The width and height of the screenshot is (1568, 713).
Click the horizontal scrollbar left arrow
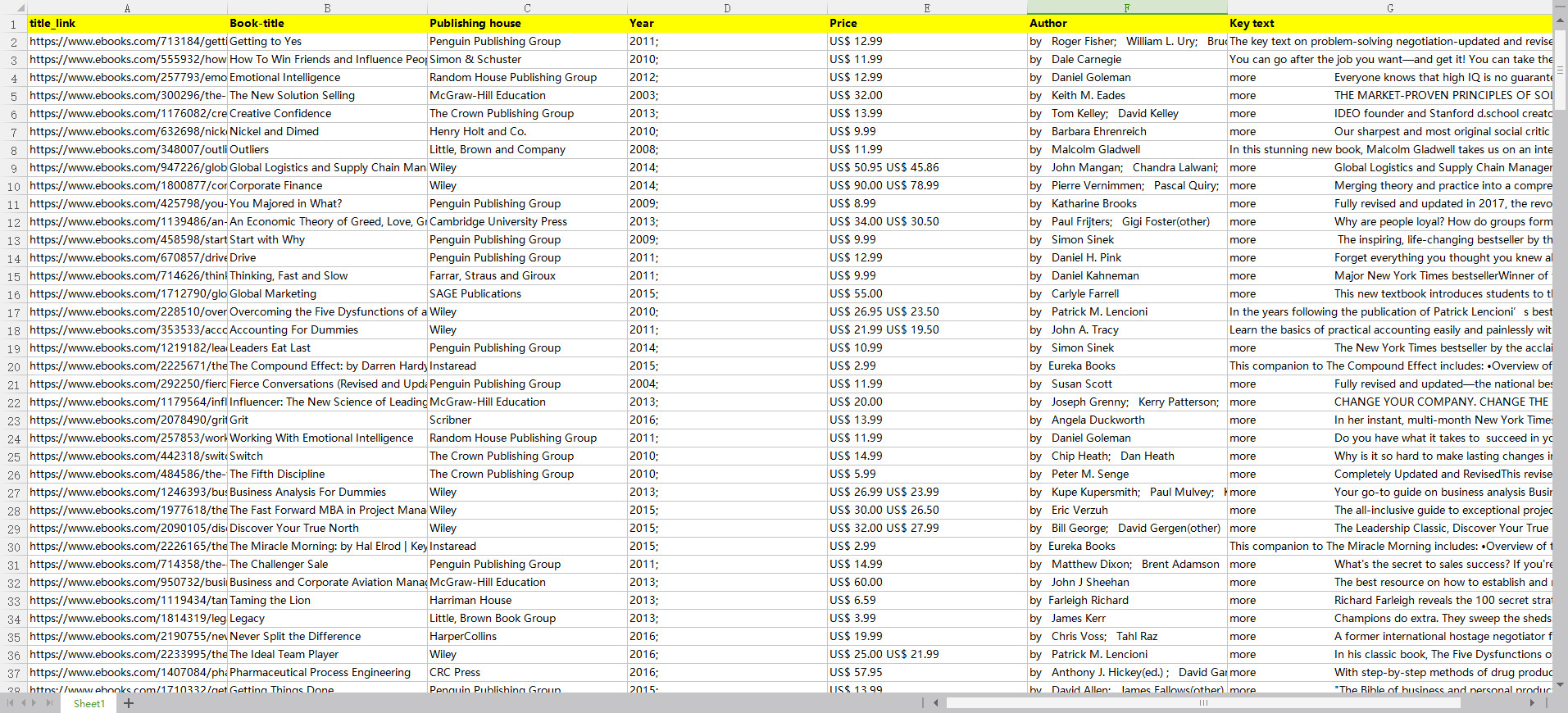click(x=936, y=703)
